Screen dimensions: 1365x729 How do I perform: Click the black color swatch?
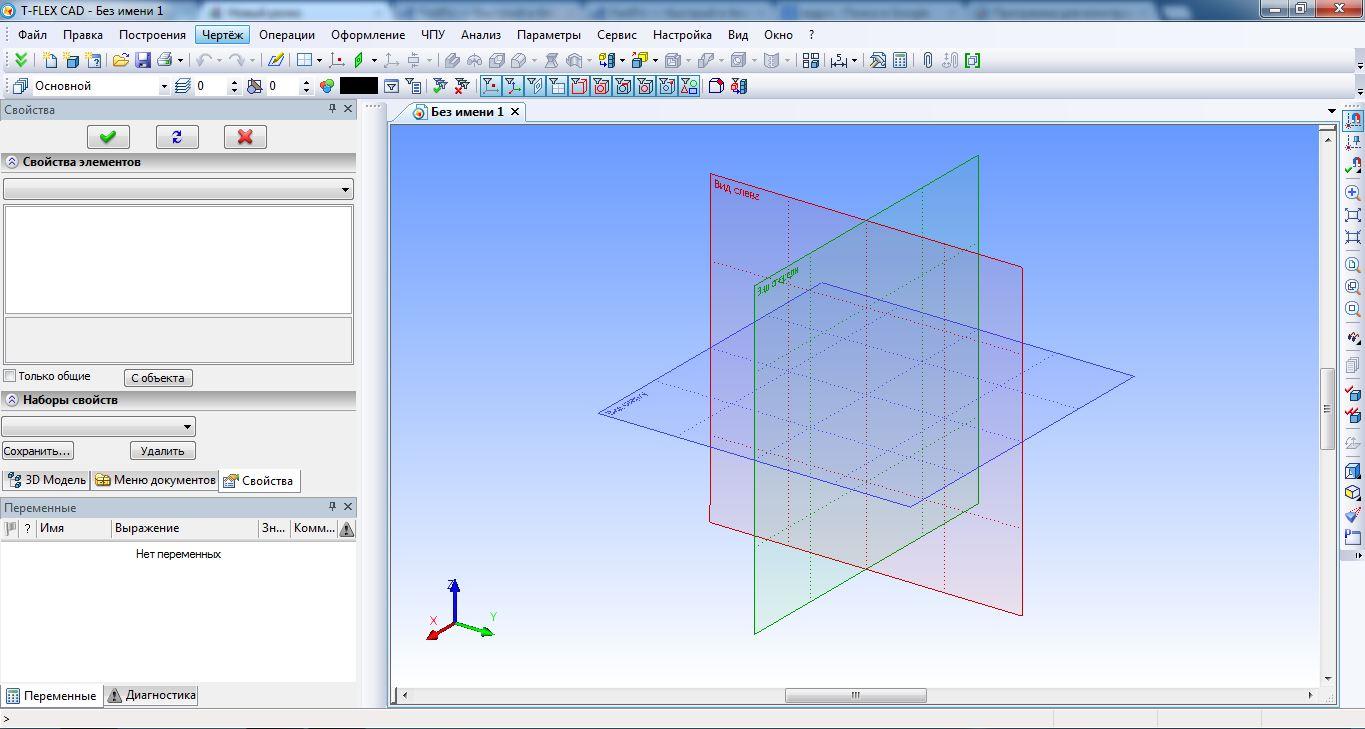pos(358,87)
